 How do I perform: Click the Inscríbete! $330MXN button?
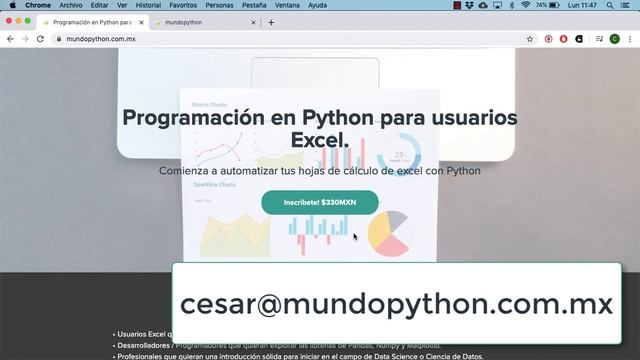point(320,202)
